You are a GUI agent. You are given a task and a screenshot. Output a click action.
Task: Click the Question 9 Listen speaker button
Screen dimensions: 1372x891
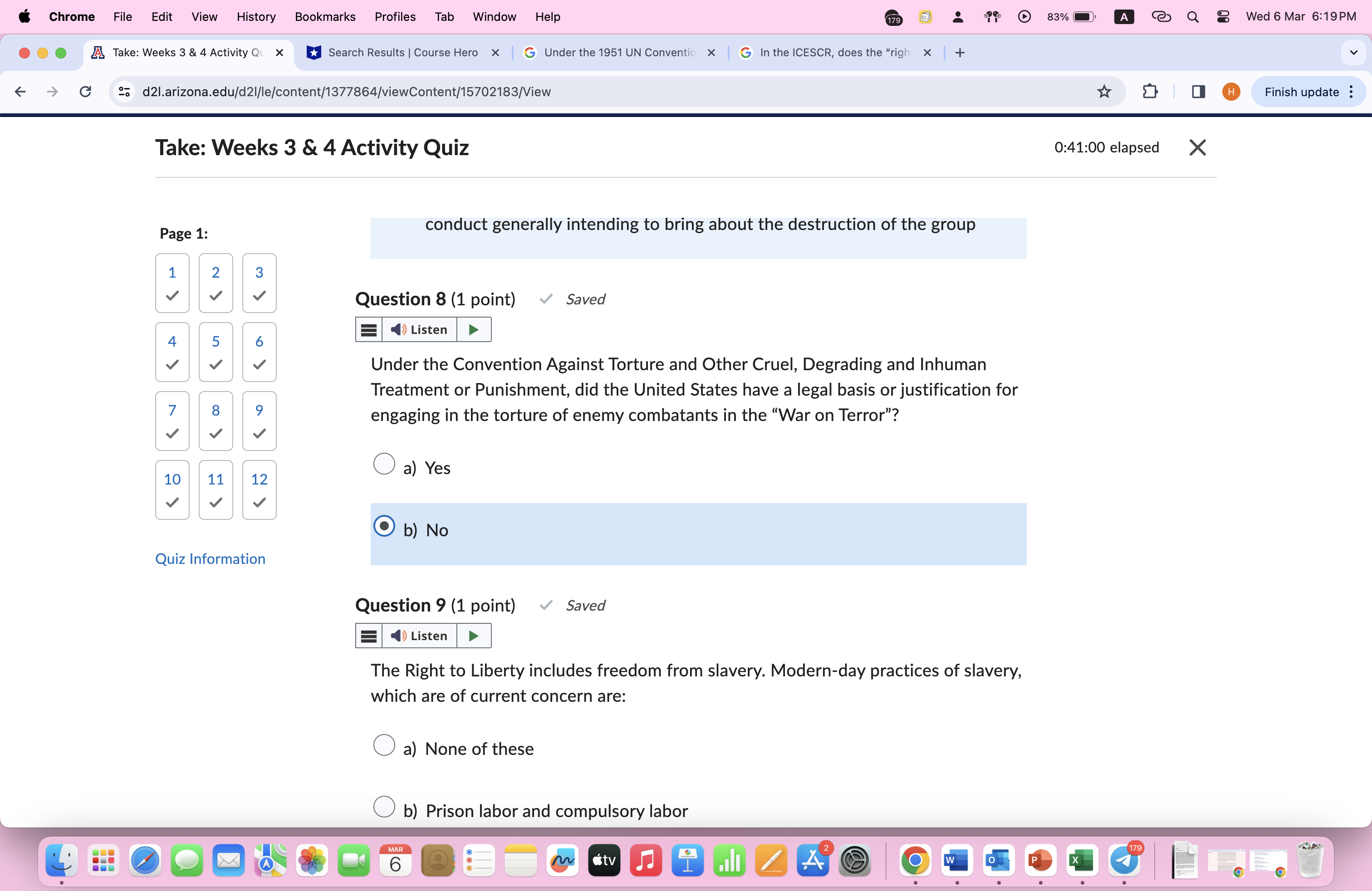(x=419, y=636)
